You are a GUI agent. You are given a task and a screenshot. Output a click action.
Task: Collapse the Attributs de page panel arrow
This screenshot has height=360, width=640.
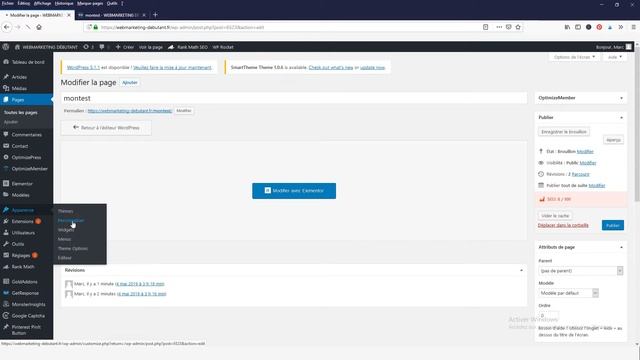621,247
